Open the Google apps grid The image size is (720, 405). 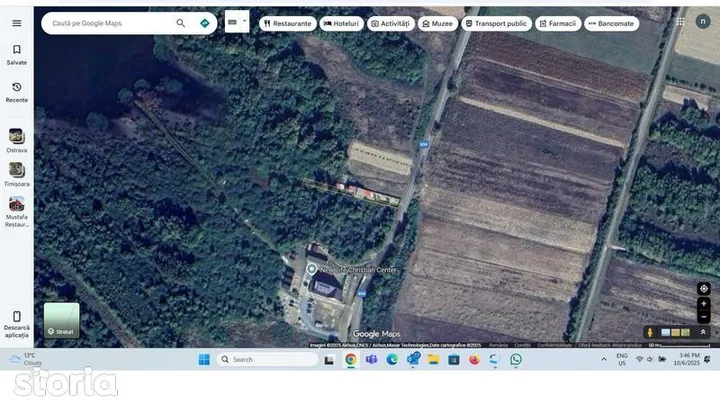pos(681,22)
